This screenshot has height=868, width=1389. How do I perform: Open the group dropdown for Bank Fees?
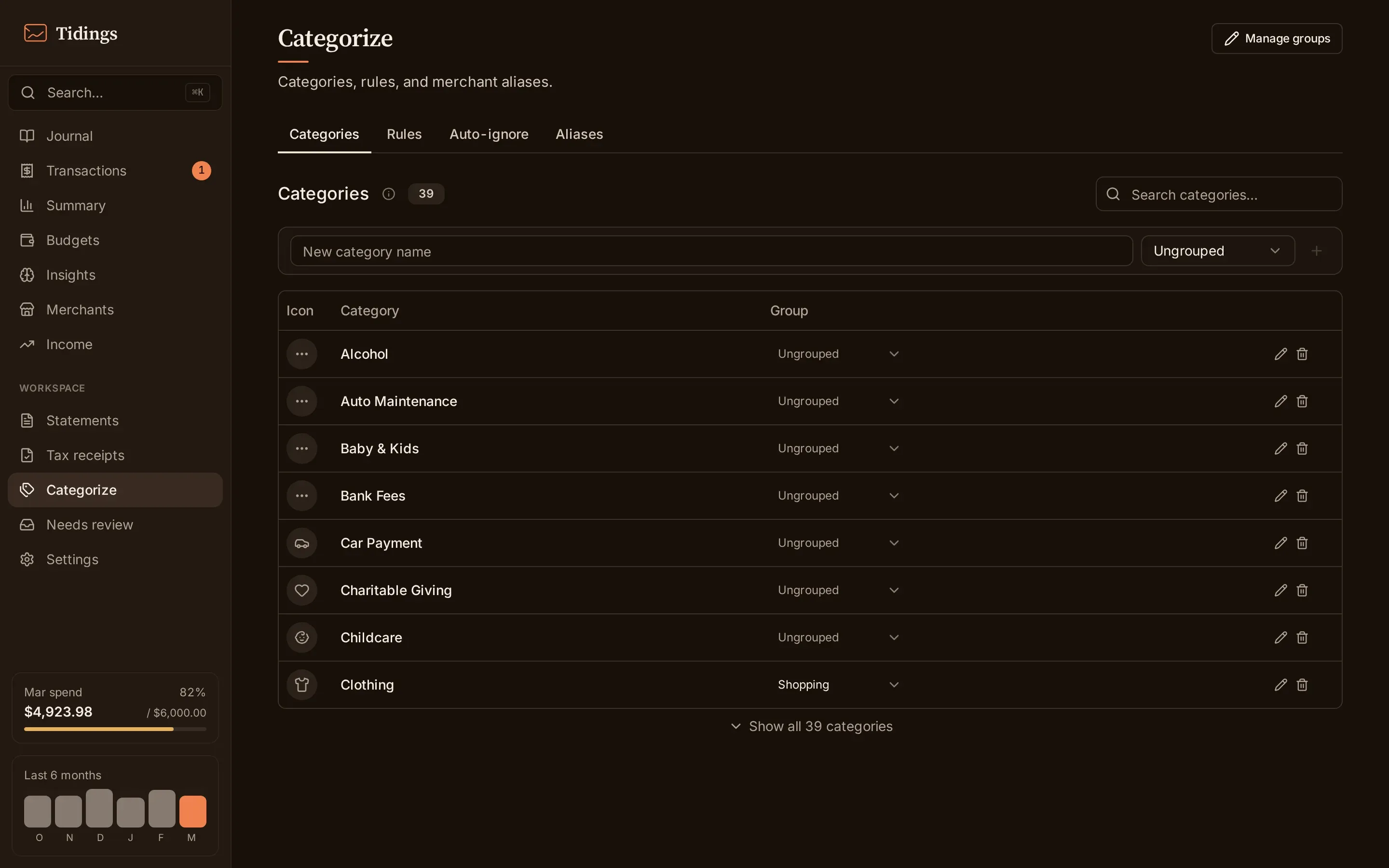pyautogui.click(x=839, y=496)
